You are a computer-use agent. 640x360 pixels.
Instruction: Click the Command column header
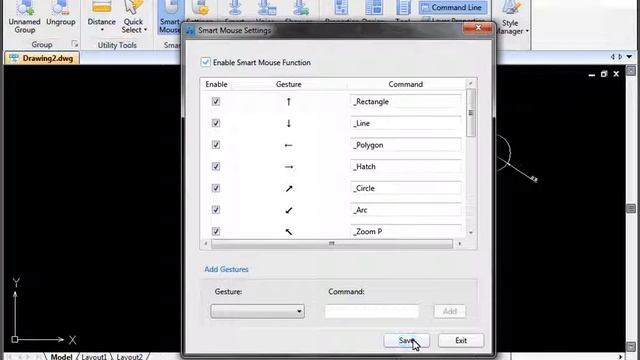coord(405,84)
